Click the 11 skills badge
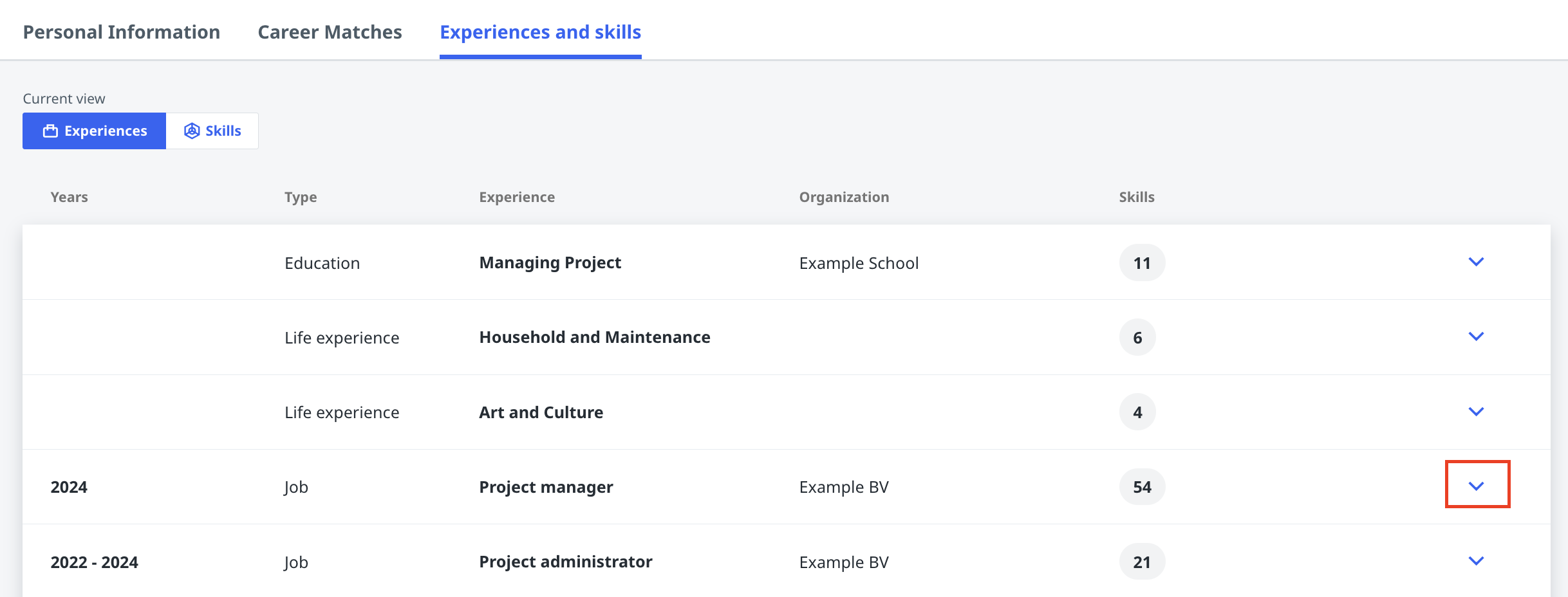 (x=1142, y=263)
